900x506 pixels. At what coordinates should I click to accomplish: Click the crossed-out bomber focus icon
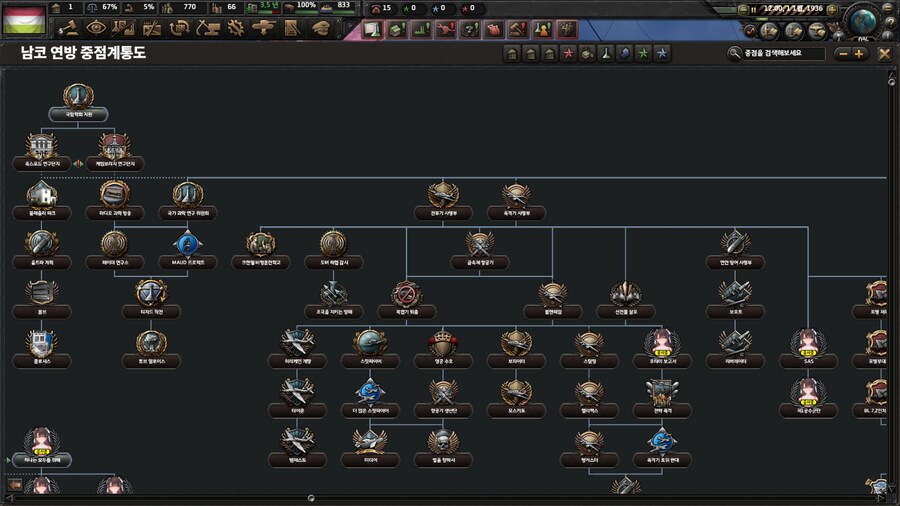[406, 294]
